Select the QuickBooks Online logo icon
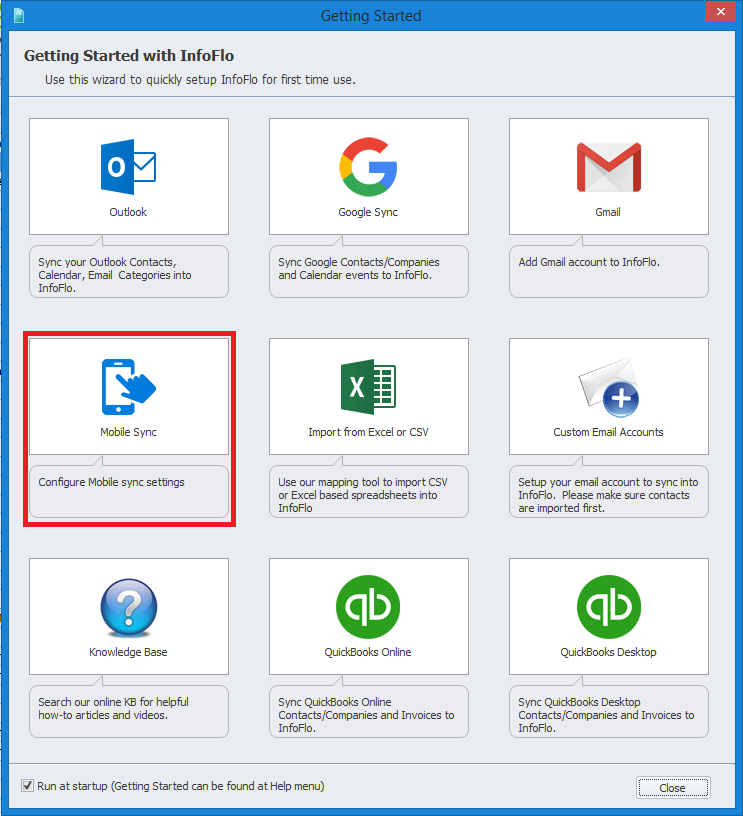 (x=368, y=607)
